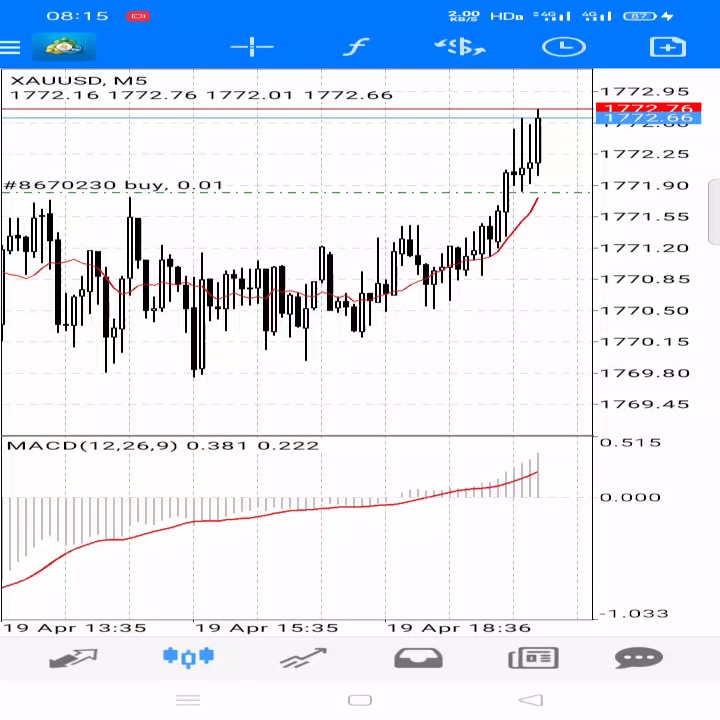Open the indicators list (f icon)

click(356, 47)
